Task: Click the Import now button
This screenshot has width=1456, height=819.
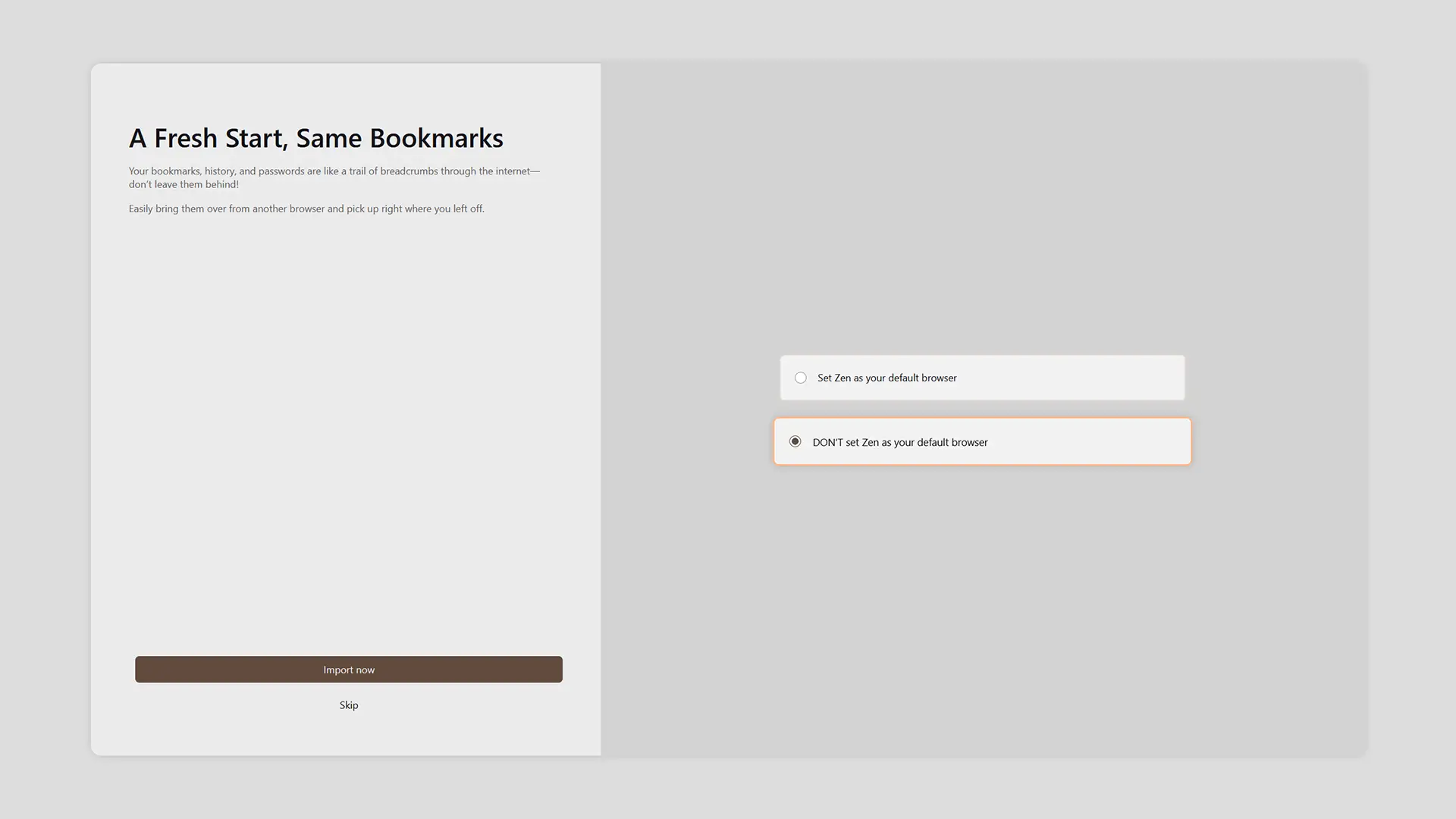Action: (349, 670)
